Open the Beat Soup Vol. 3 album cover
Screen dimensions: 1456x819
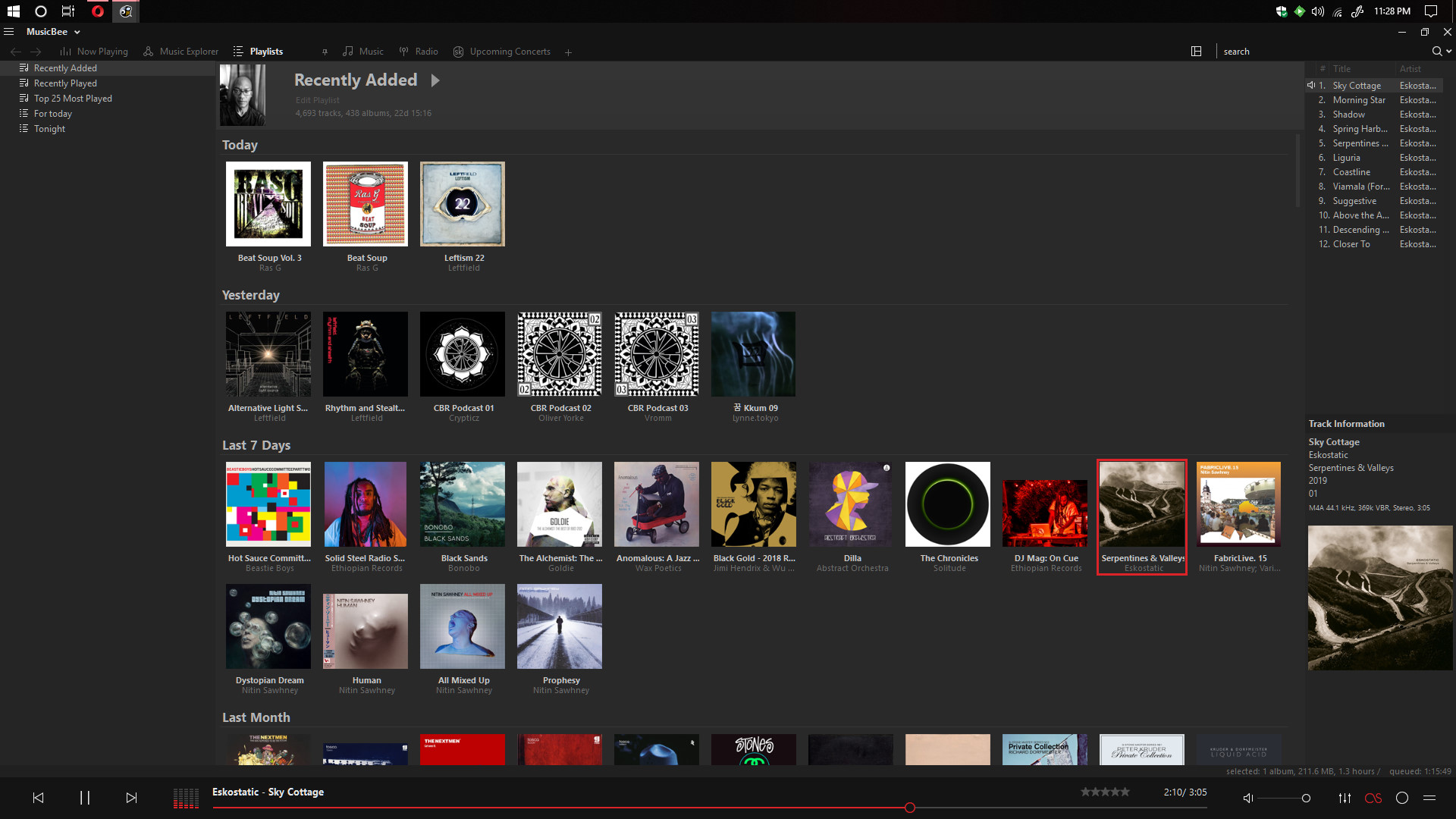(x=268, y=204)
